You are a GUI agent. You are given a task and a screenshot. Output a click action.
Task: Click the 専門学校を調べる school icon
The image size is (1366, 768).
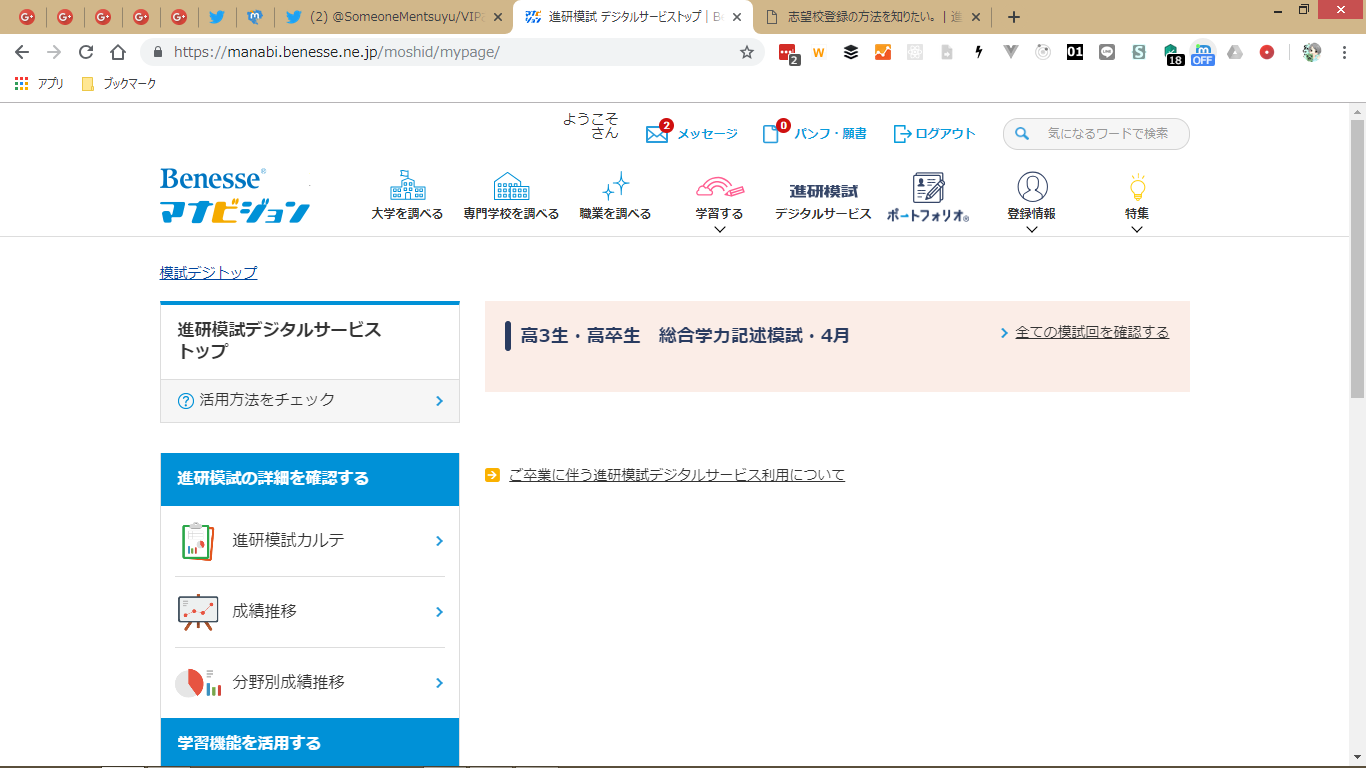tap(511, 186)
